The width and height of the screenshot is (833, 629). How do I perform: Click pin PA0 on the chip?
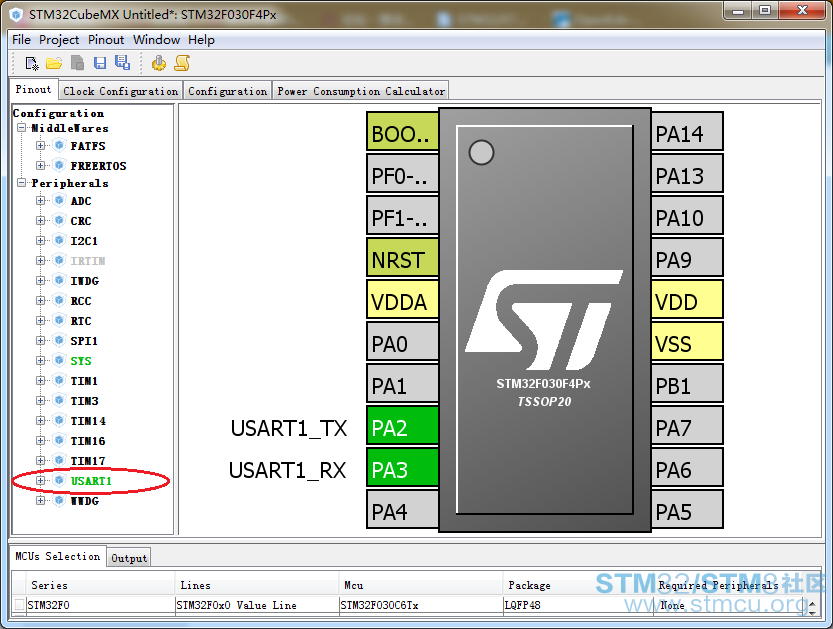(x=402, y=342)
